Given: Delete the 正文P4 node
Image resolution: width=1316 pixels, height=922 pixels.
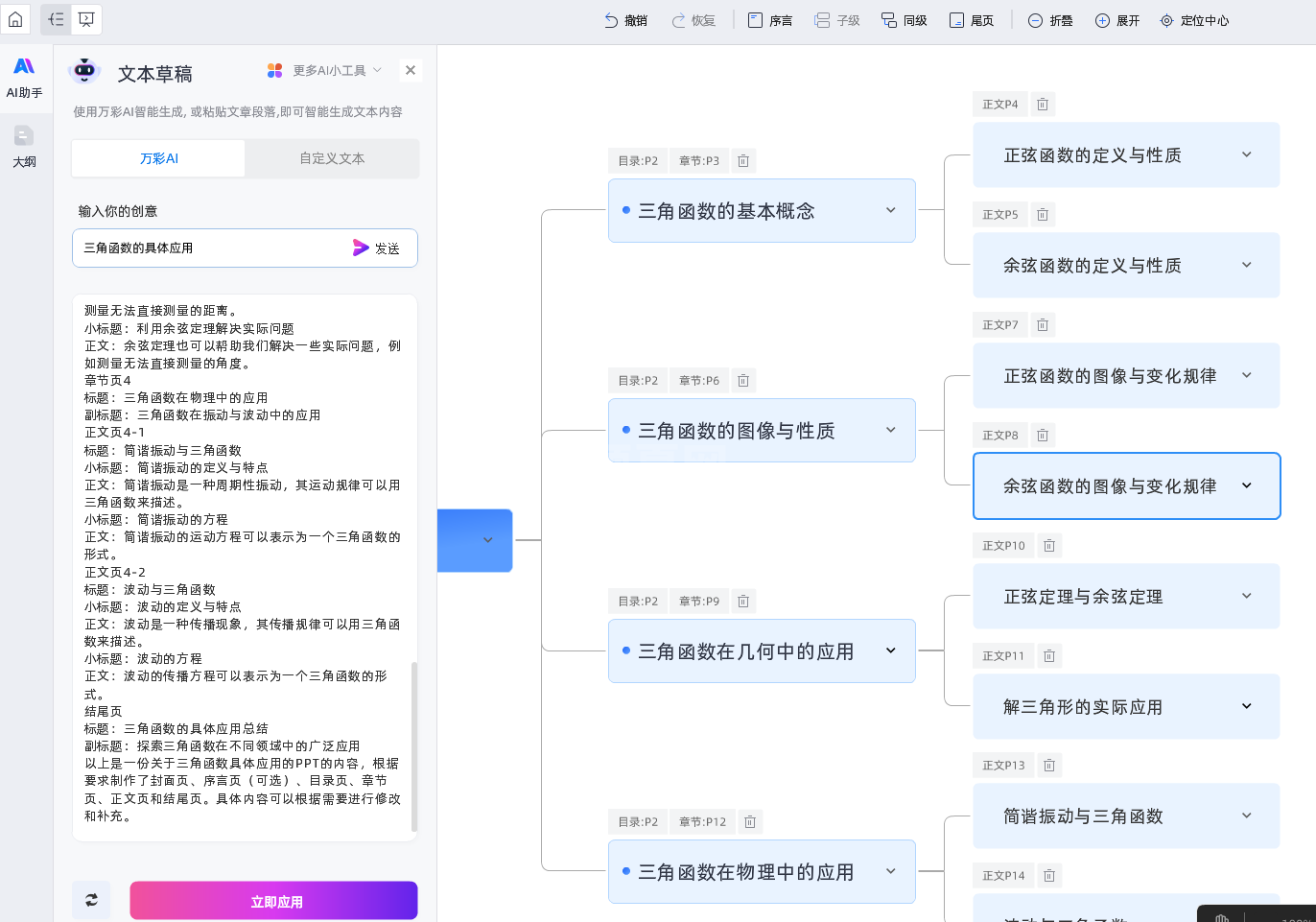Looking at the screenshot, I should click(x=1043, y=105).
